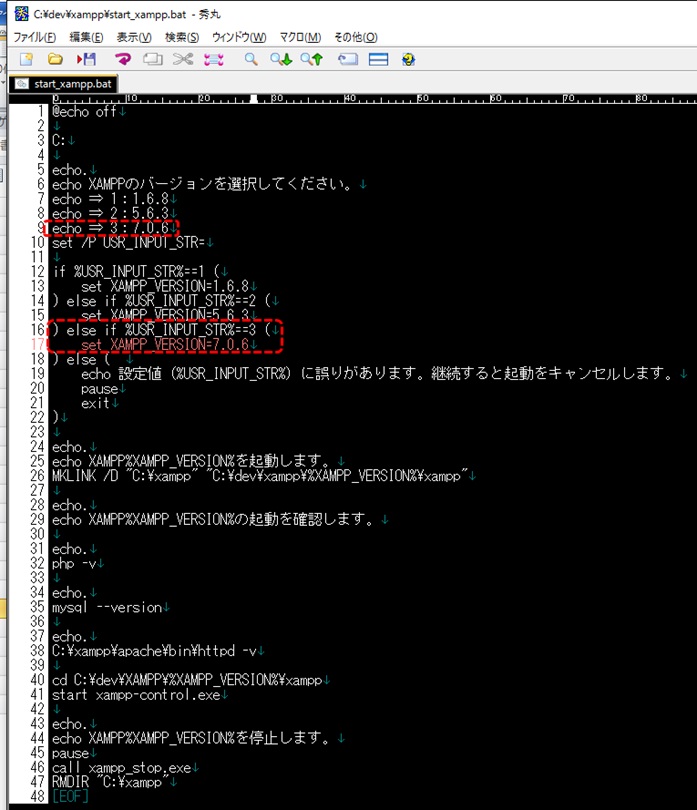Screen dimensions: 697x810
Task: Click the Find magnifier icon
Action: click(252, 60)
